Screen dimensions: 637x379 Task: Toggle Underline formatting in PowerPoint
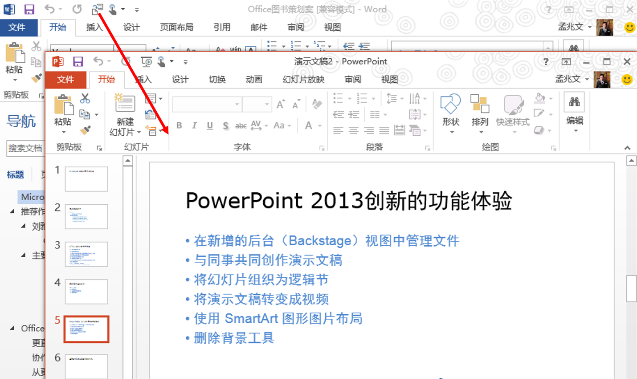(x=210, y=126)
